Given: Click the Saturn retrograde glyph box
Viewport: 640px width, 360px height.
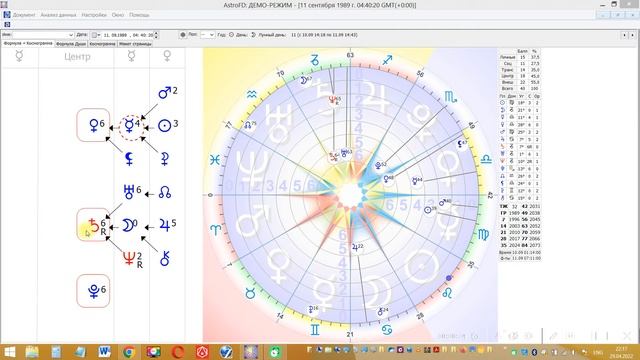Looking at the screenshot, I should [x=93, y=224].
